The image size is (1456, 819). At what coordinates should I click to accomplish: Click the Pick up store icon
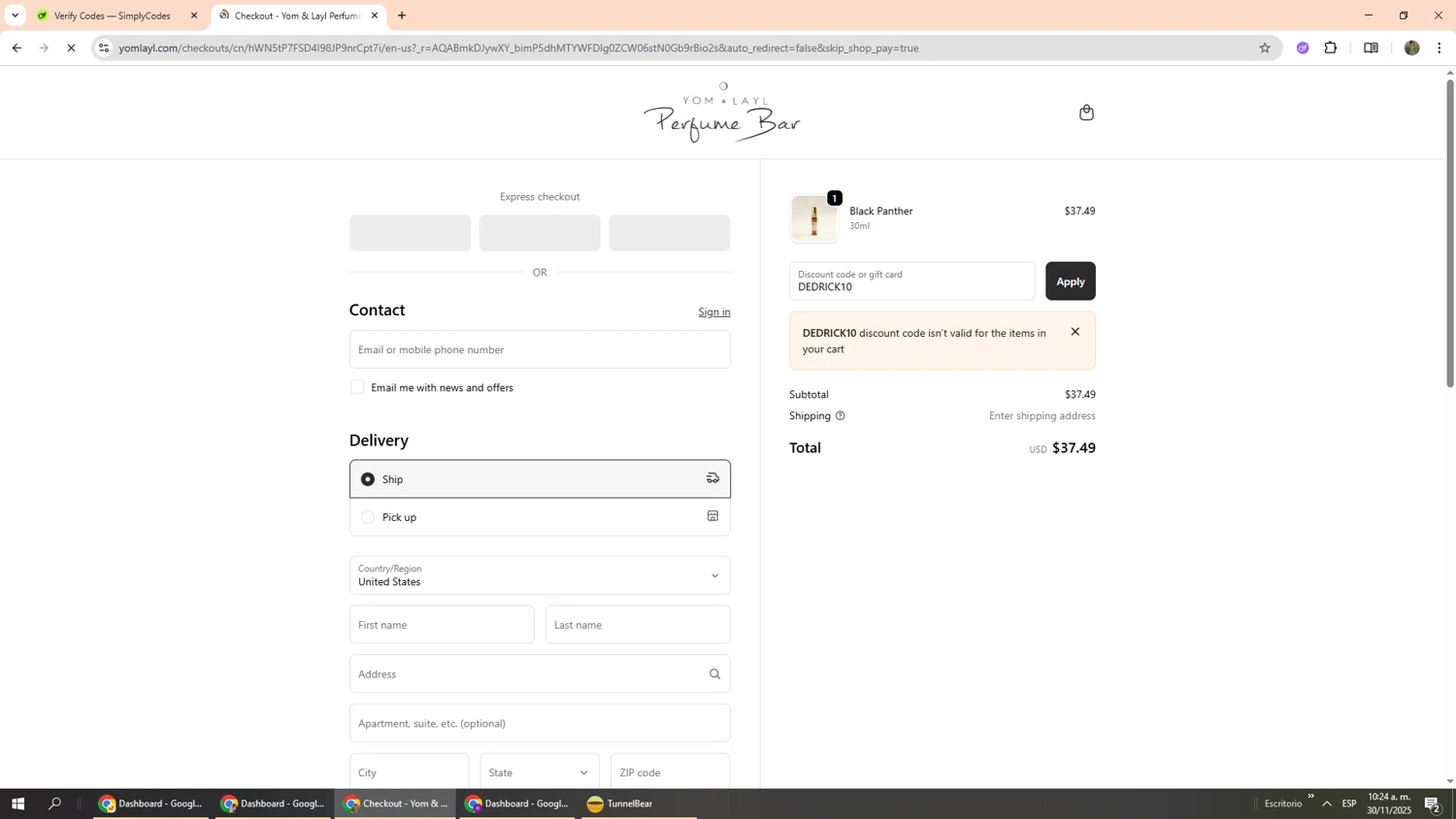click(712, 516)
